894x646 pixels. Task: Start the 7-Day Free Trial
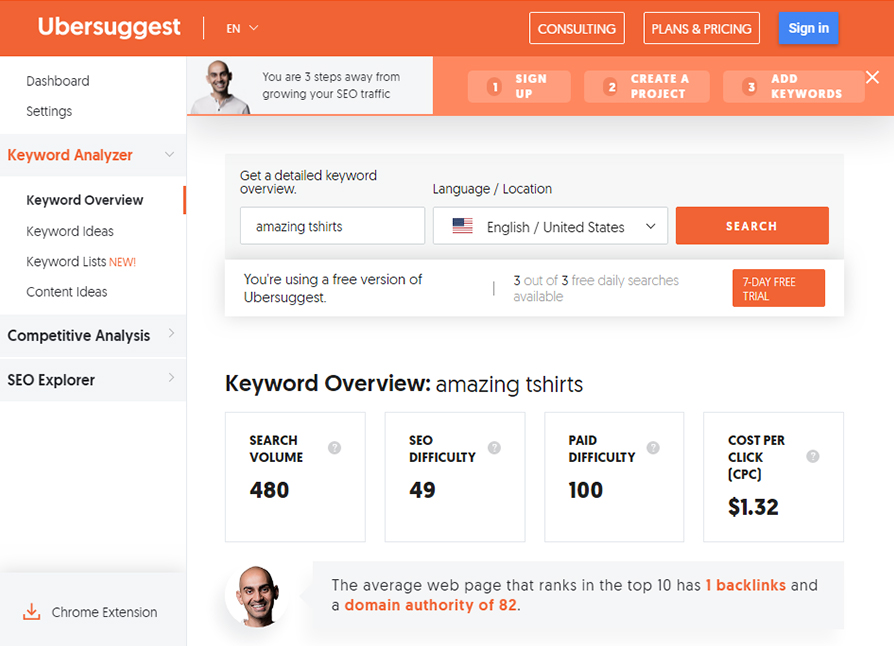click(x=778, y=288)
